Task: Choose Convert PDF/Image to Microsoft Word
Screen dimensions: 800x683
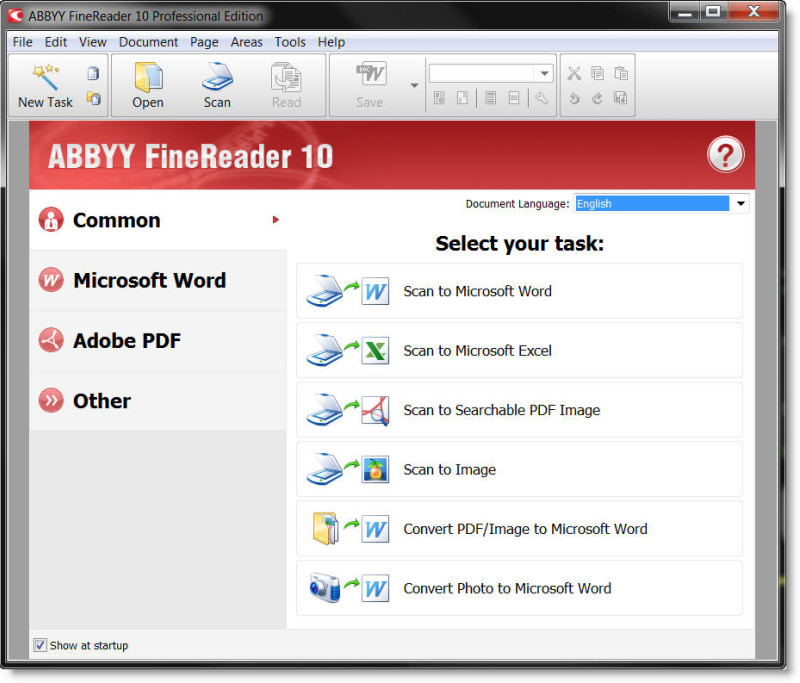Action: [519, 529]
